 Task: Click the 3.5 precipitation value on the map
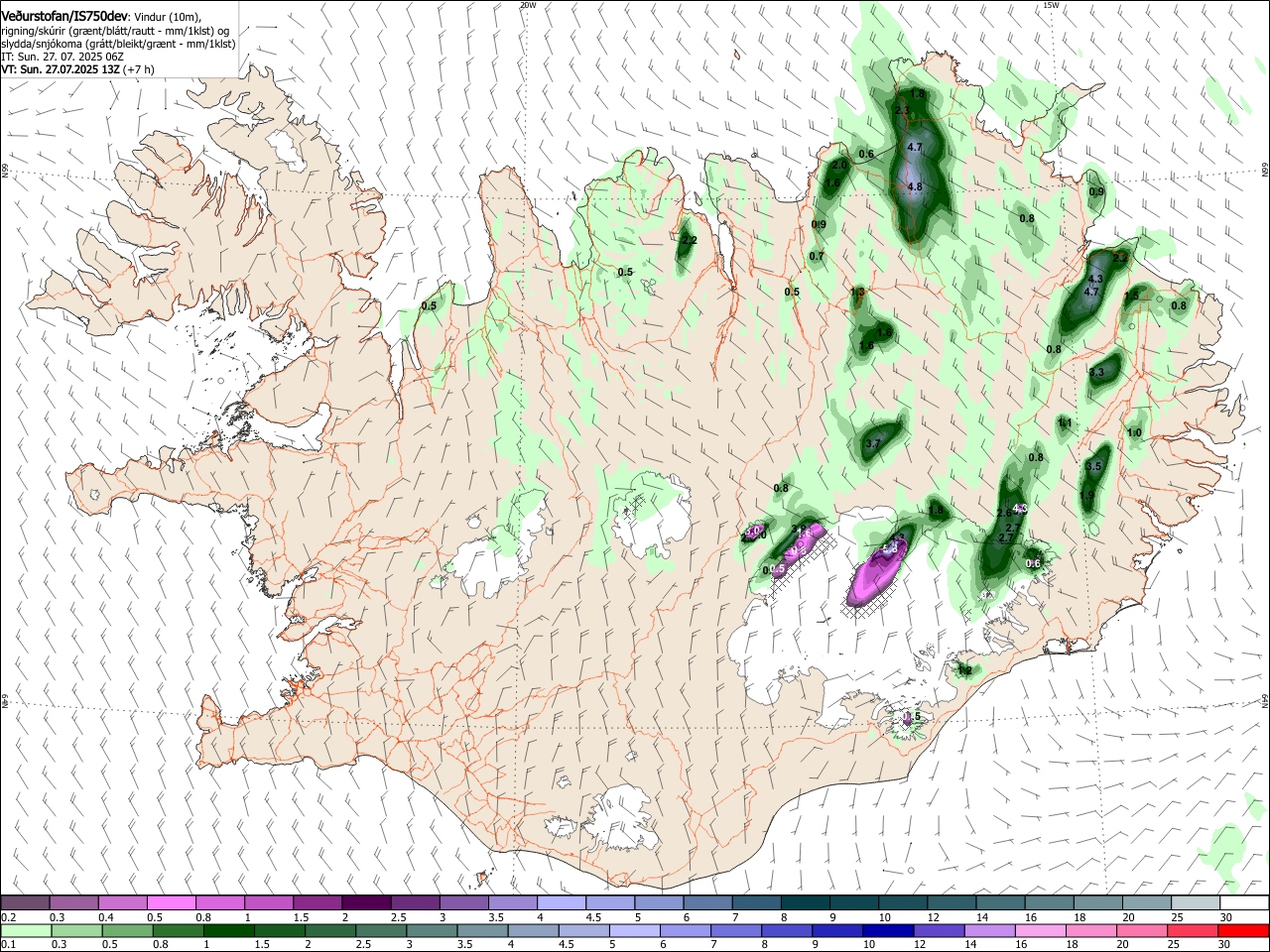coord(1094,466)
